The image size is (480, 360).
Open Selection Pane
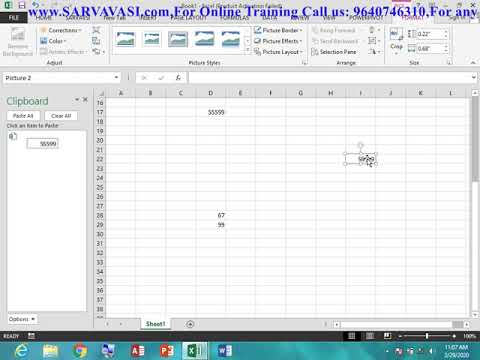click(x=334, y=52)
